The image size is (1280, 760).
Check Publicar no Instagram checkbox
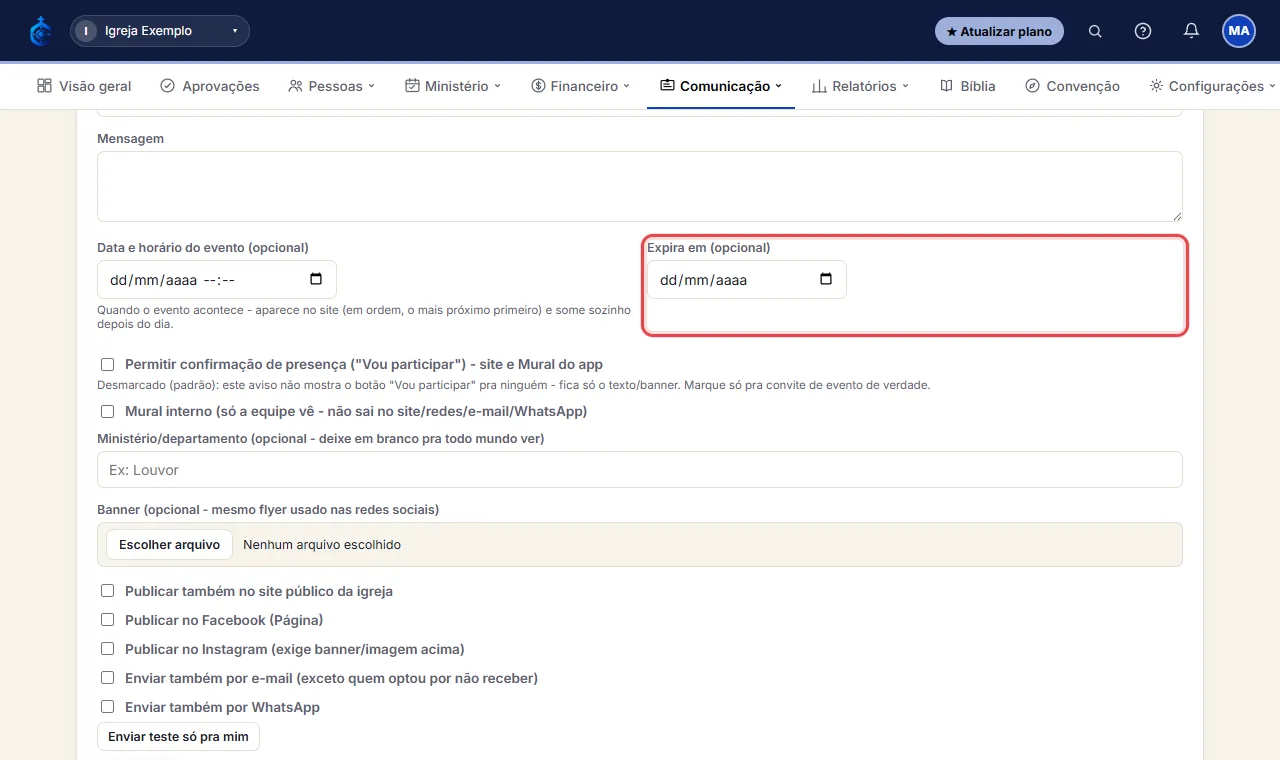[x=107, y=649]
